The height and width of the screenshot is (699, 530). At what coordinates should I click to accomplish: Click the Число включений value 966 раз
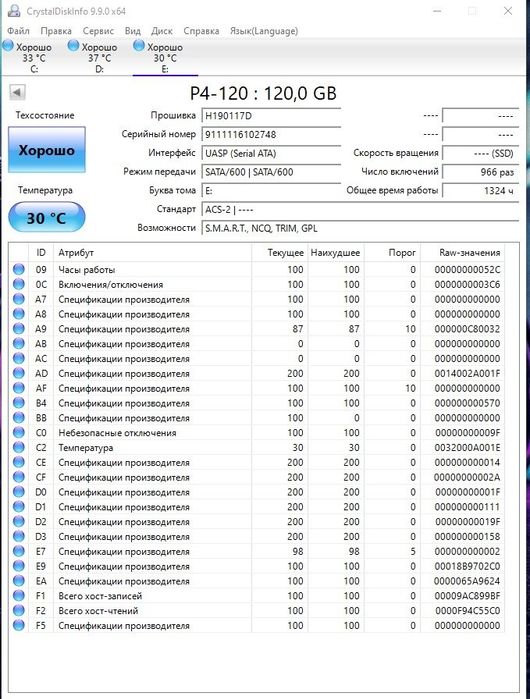click(481, 172)
